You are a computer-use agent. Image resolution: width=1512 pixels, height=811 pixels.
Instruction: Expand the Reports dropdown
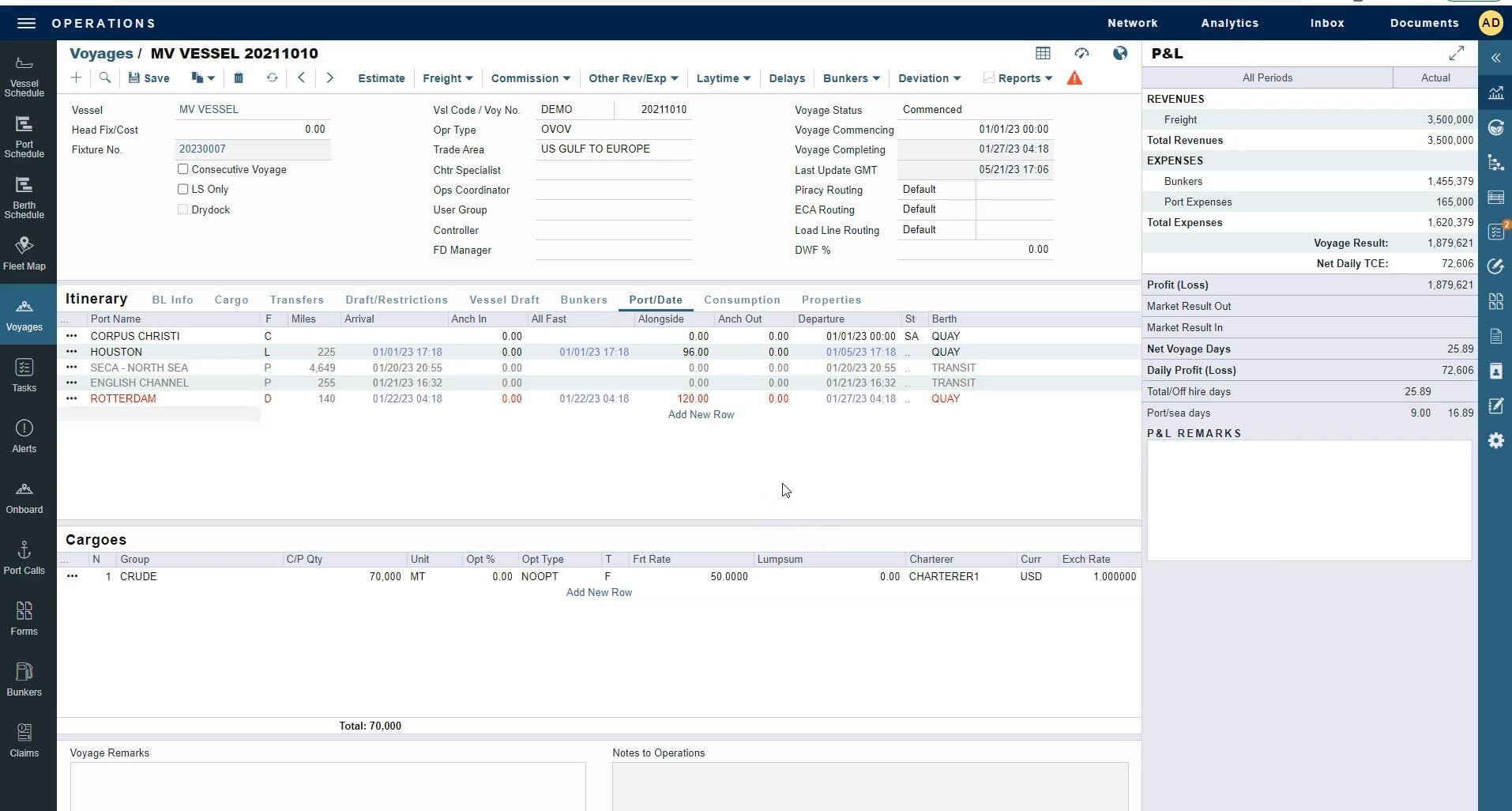click(x=1017, y=78)
